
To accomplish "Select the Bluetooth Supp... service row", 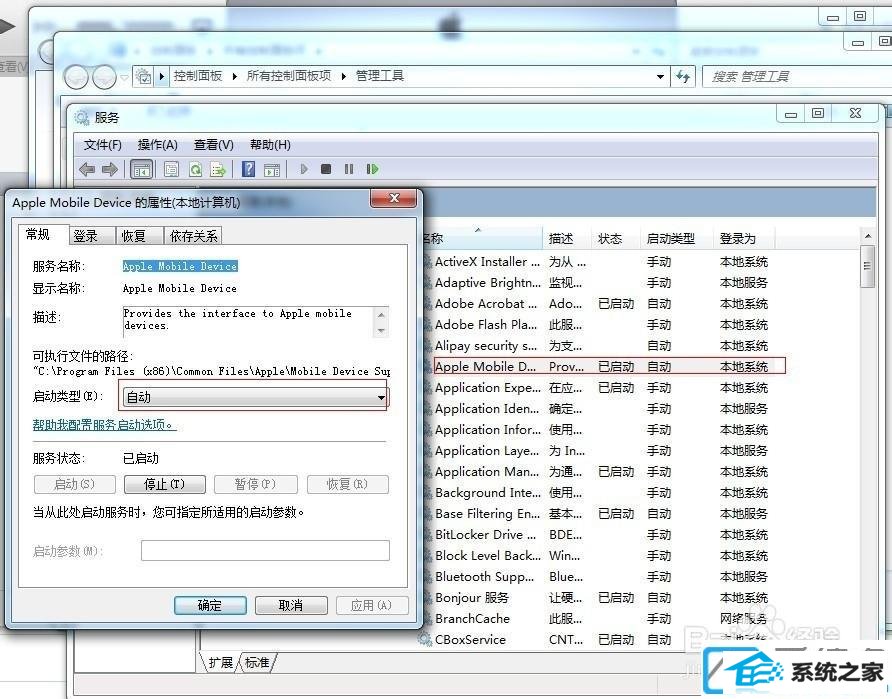I will (597, 577).
